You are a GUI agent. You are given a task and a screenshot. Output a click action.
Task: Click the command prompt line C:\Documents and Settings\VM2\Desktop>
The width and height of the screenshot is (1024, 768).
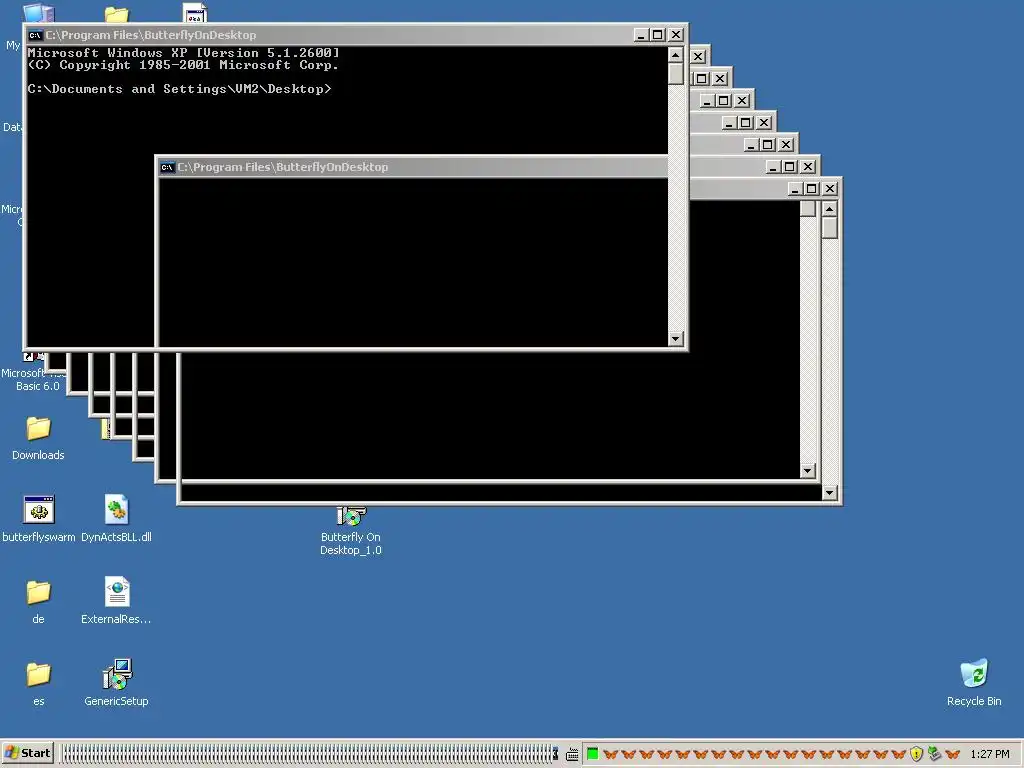179,89
